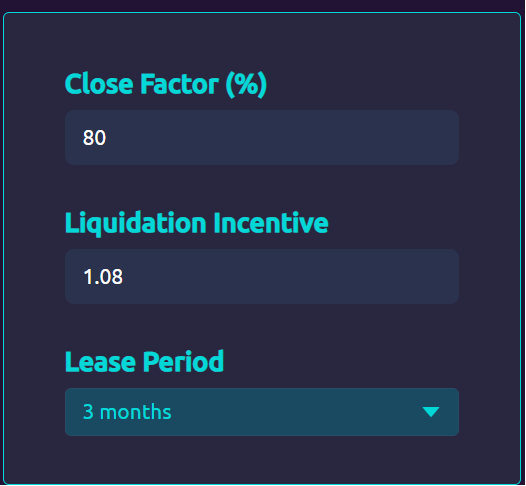
Task: Click the word Incentive in the heading
Action: [x=271, y=222]
